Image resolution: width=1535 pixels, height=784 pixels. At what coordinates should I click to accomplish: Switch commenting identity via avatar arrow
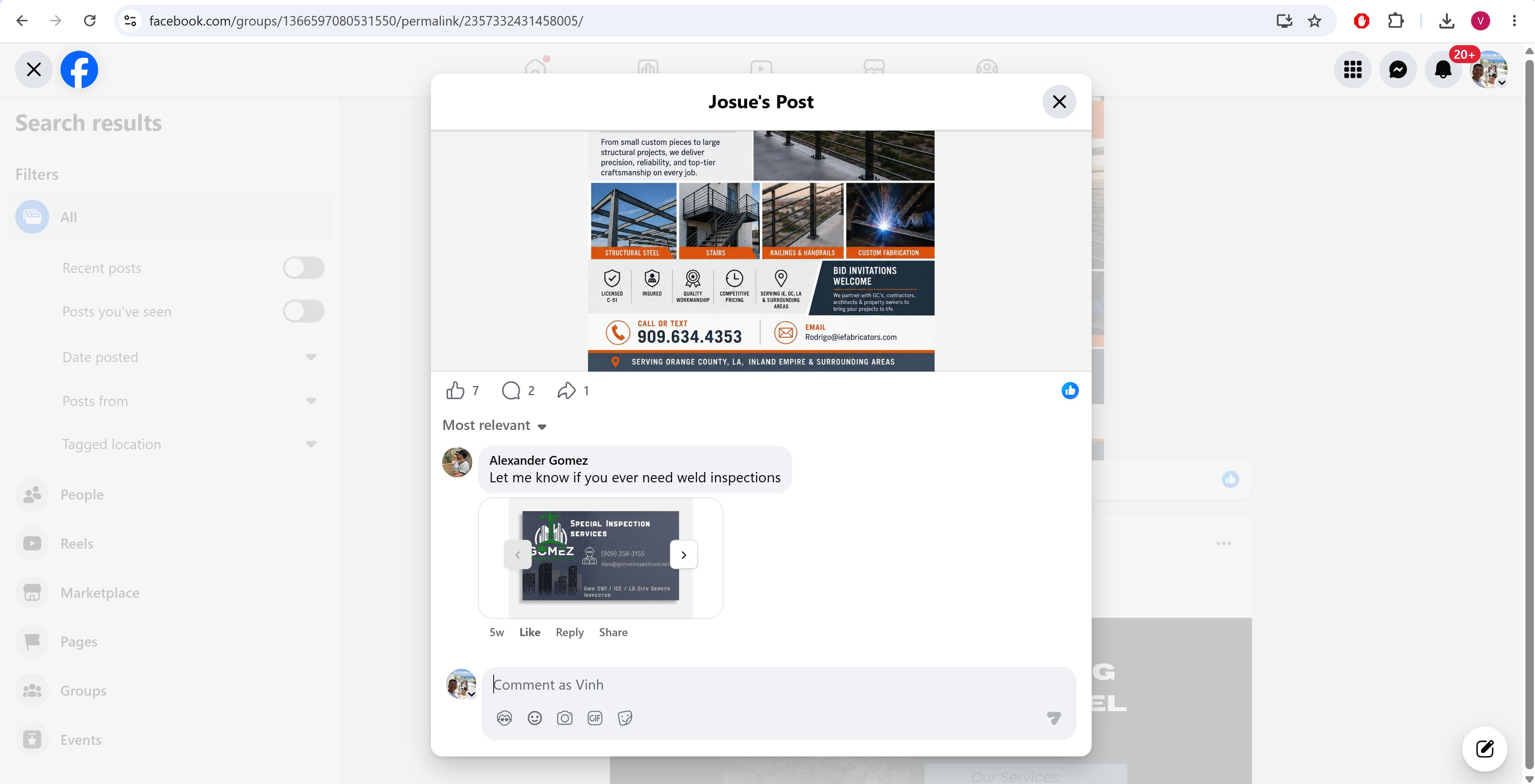pyautogui.click(x=471, y=694)
